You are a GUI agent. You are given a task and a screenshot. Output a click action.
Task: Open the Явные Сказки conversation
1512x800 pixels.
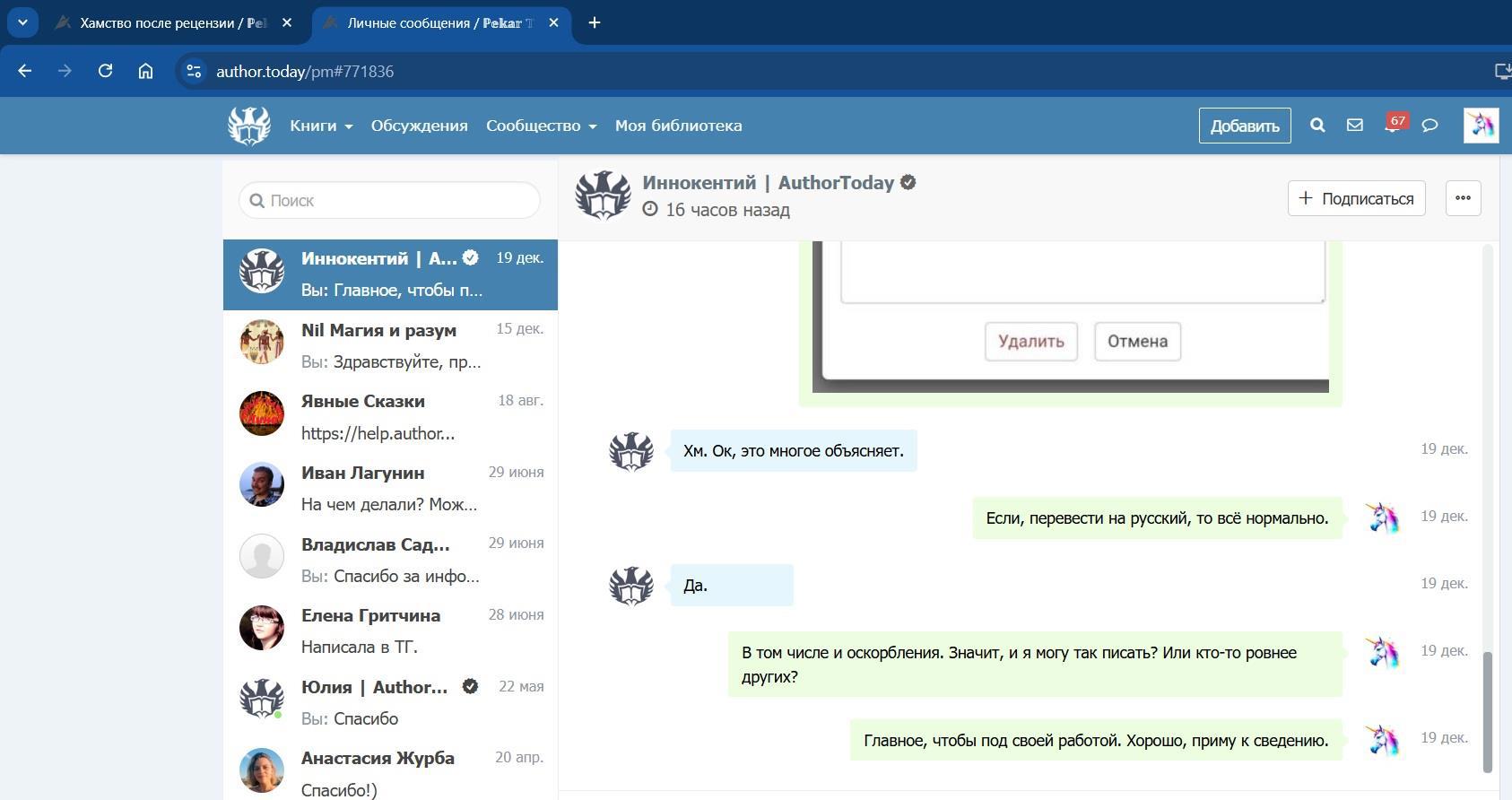coord(390,417)
